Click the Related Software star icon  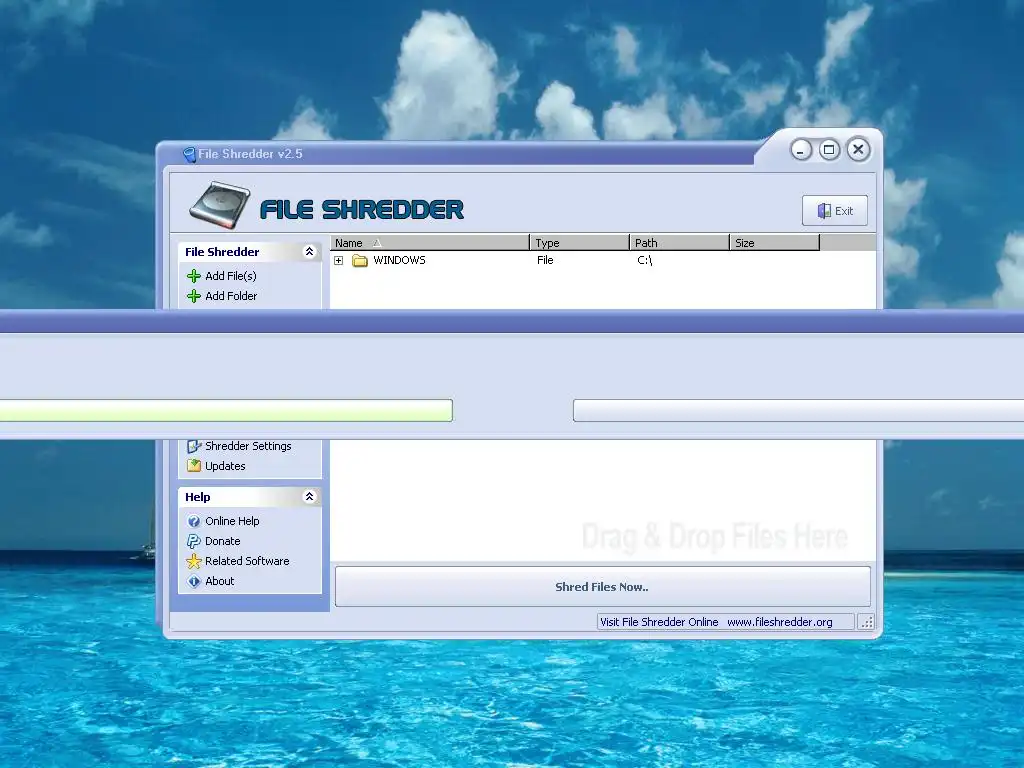194,561
